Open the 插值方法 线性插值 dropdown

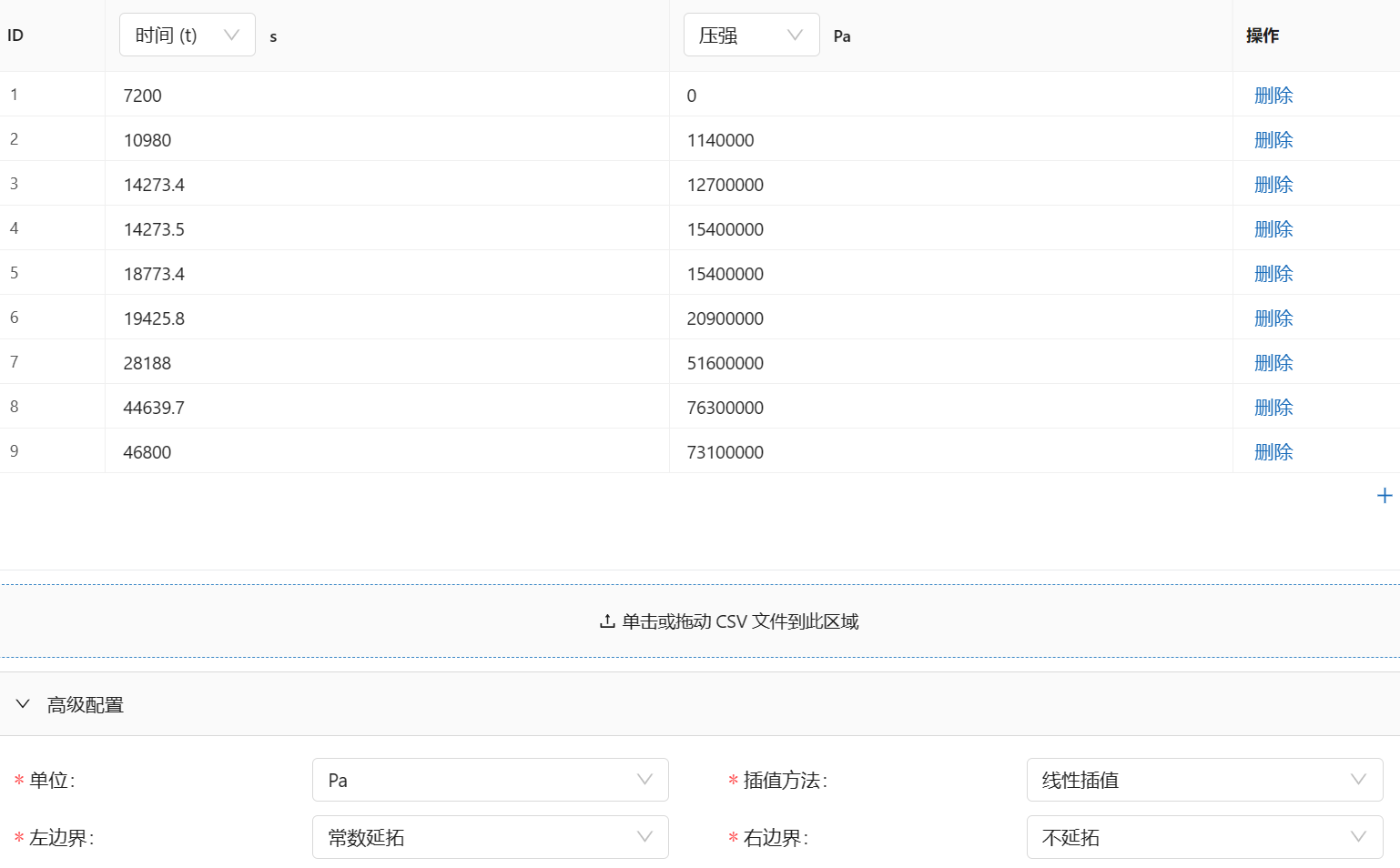pos(1205,780)
